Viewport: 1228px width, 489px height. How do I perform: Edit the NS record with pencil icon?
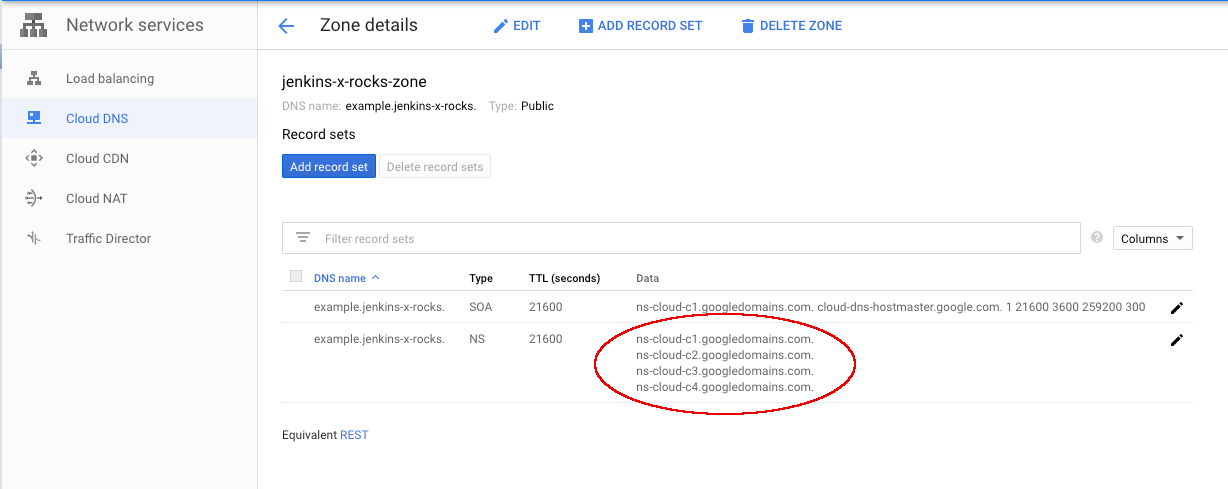(1177, 340)
